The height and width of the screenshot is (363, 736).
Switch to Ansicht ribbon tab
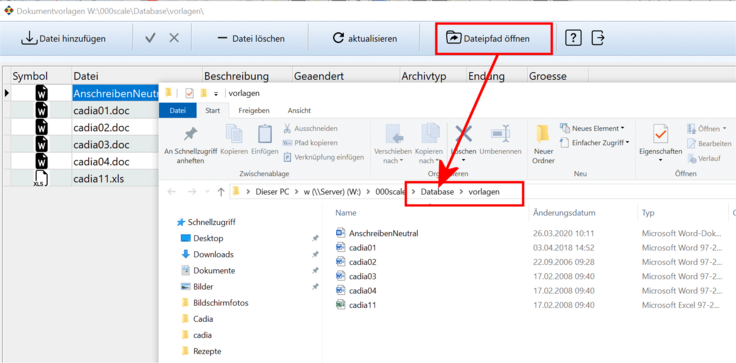[299, 110]
